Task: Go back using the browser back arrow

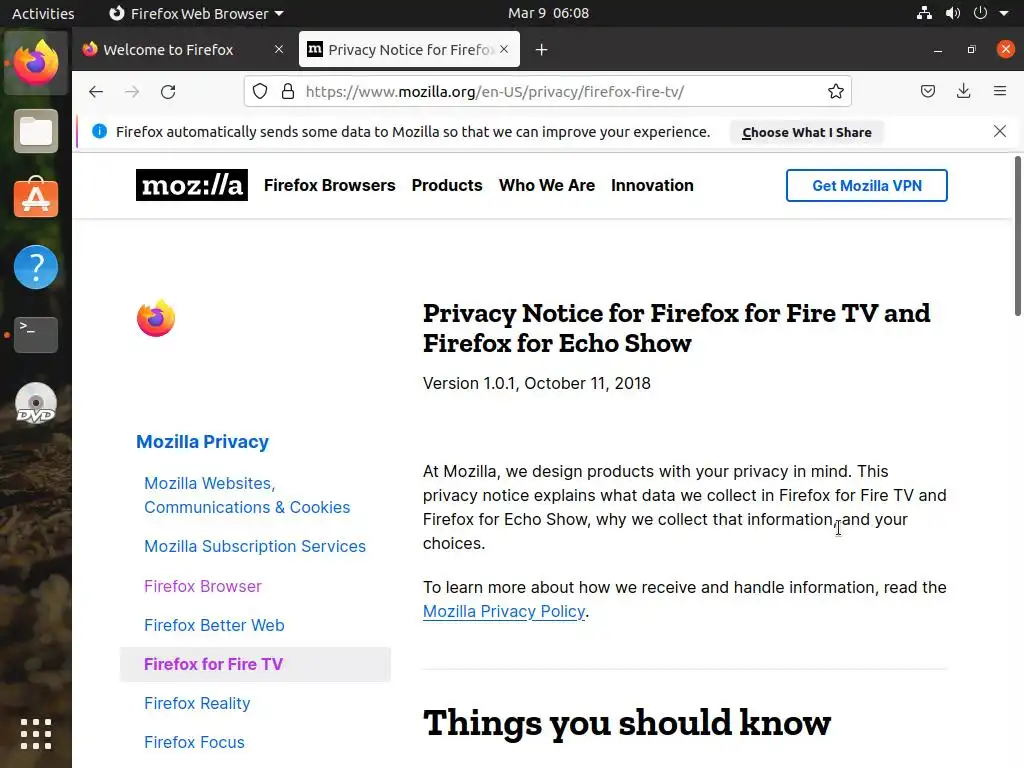Action: 96,91
